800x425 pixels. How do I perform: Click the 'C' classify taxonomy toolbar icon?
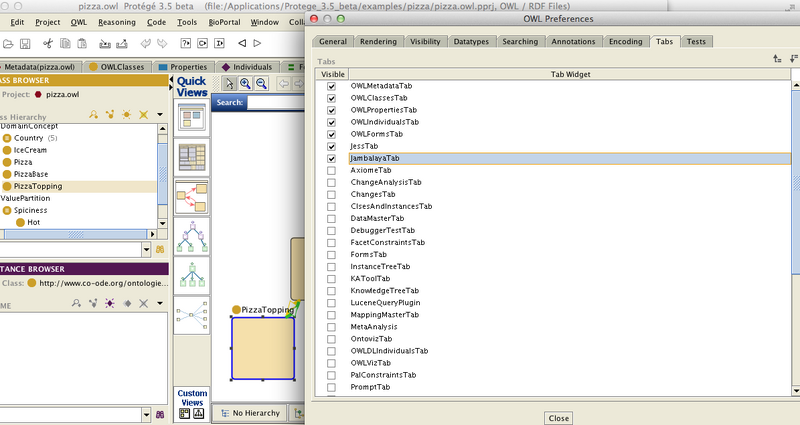203,43
